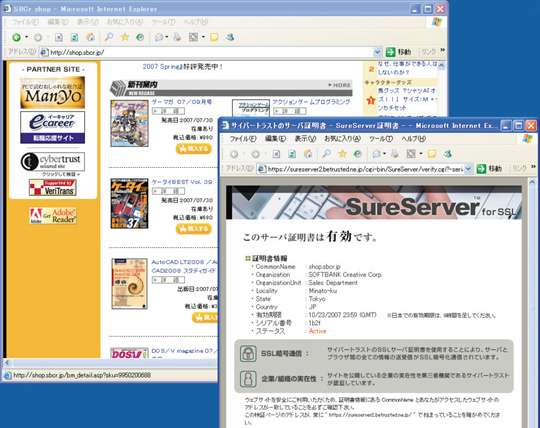This screenshot has width=540, height=428.
Task: Open 編集(E) menu in SureServer window
Action: [276, 139]
